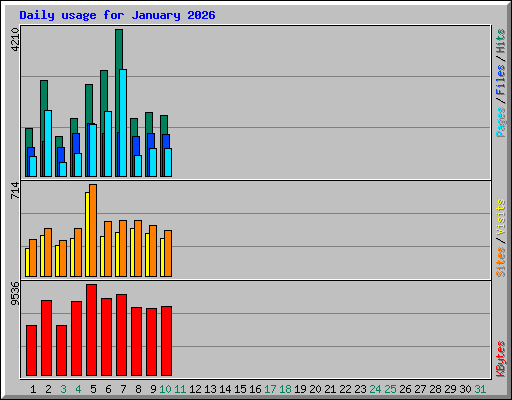Select the day 8 orange sites bar
The height and width of the screenshot is (400, 512).
(x=138, y=248)
